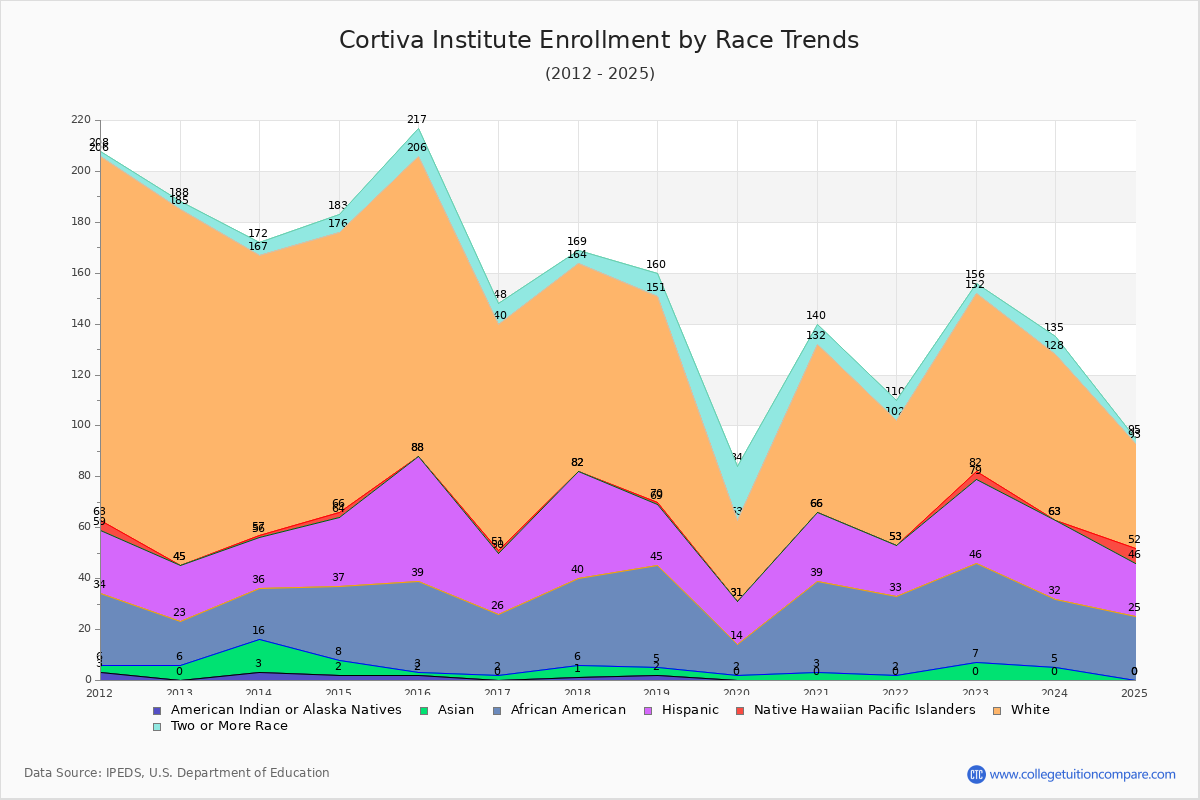Screen dimensions: 1200x800
Task: Toggle Two or More Race legend item
Action: click(x=220, y=726)
